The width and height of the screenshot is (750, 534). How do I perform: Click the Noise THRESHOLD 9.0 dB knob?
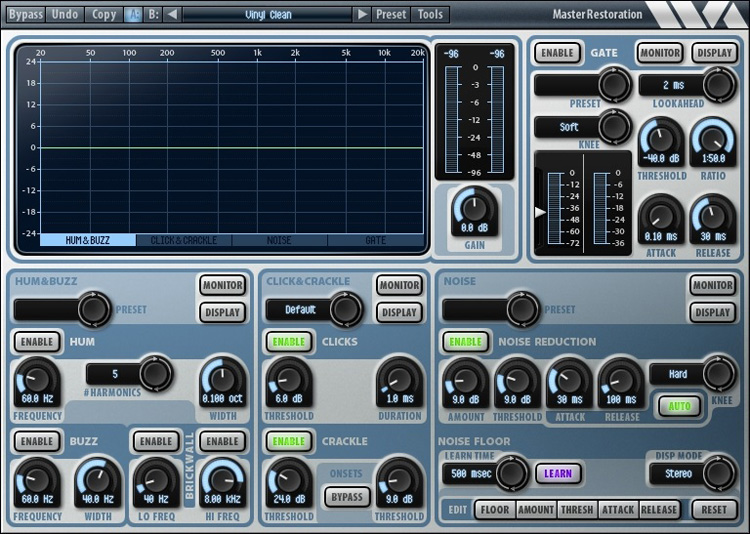pos(517,383)
